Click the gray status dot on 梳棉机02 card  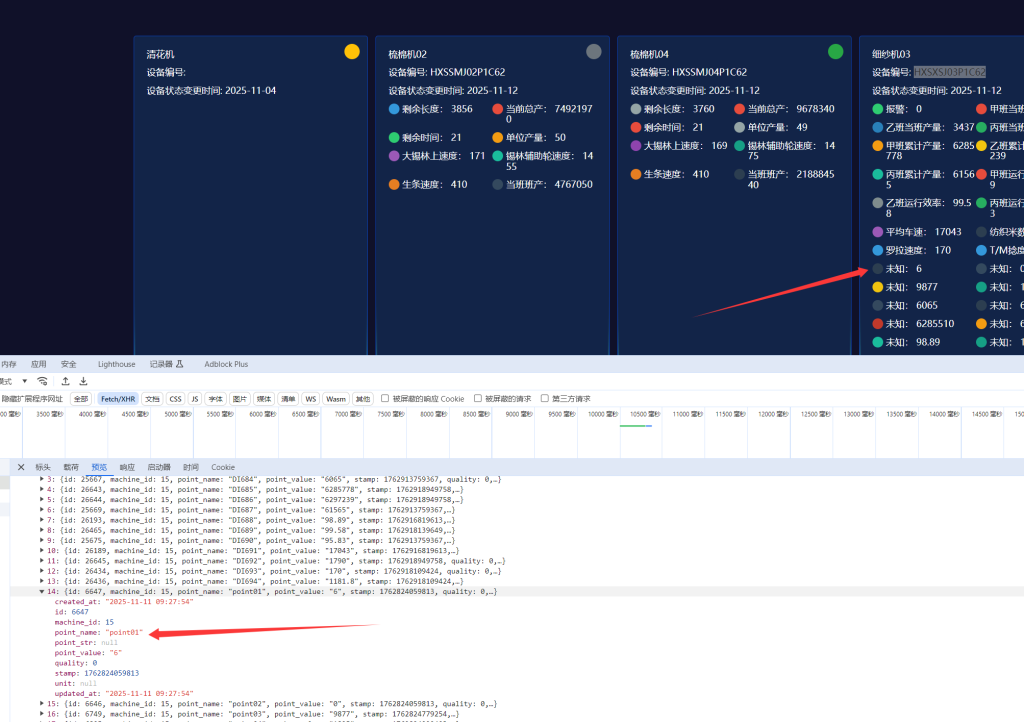[x=594, y=52]
